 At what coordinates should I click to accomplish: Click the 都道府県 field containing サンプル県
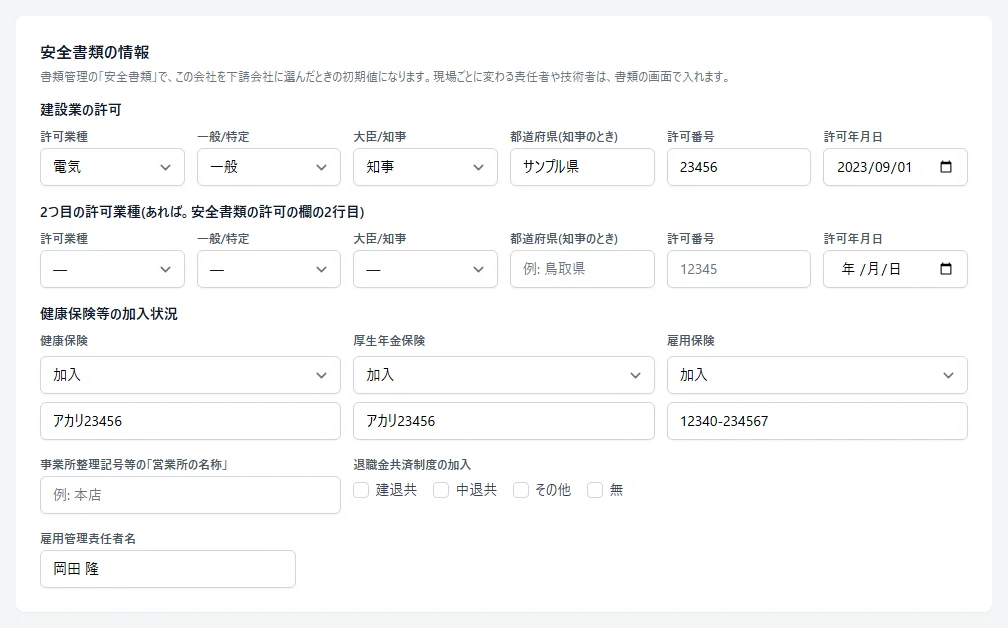[x=582, y=167]
